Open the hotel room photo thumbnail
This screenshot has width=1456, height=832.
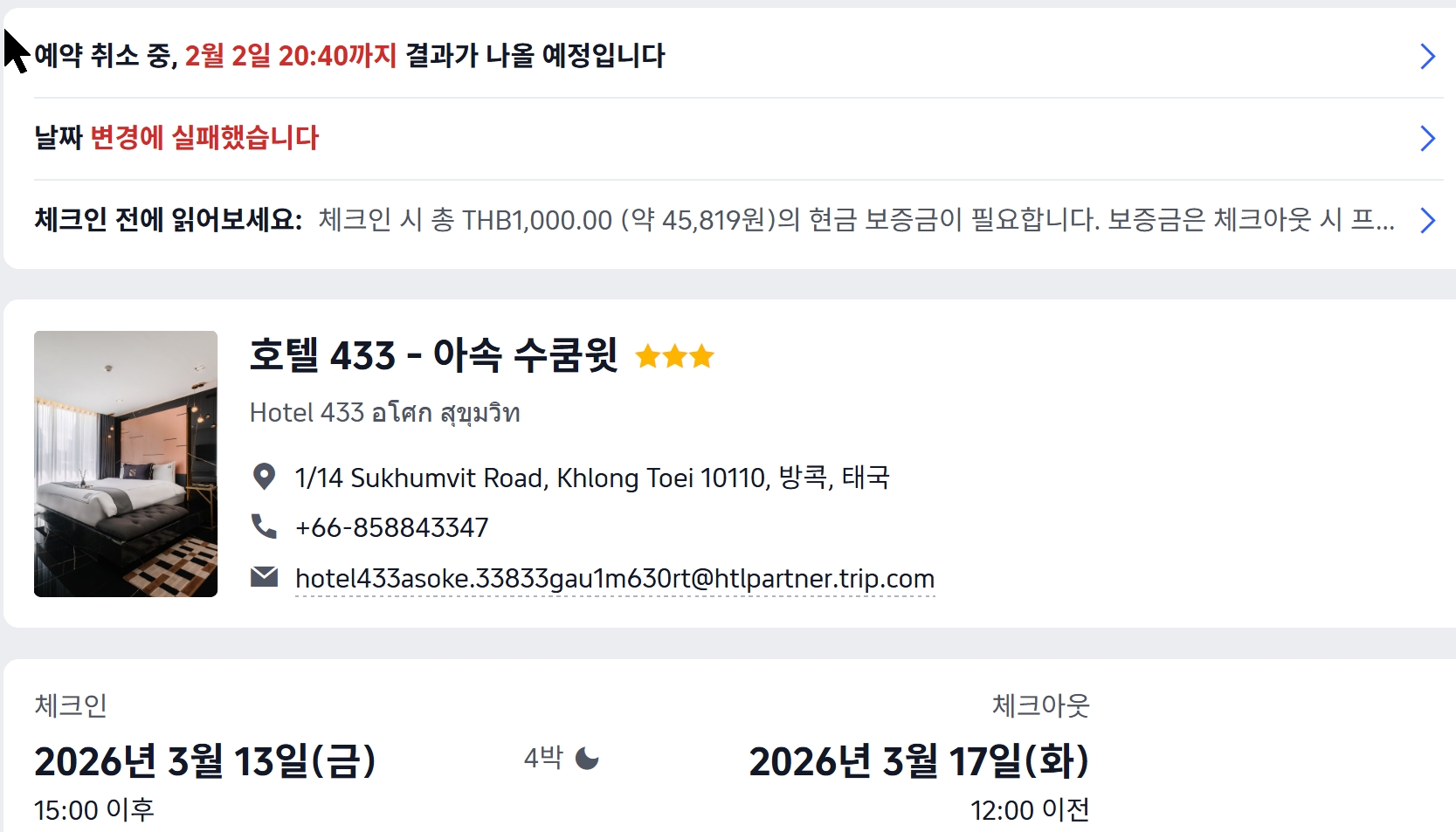[126, 464]
